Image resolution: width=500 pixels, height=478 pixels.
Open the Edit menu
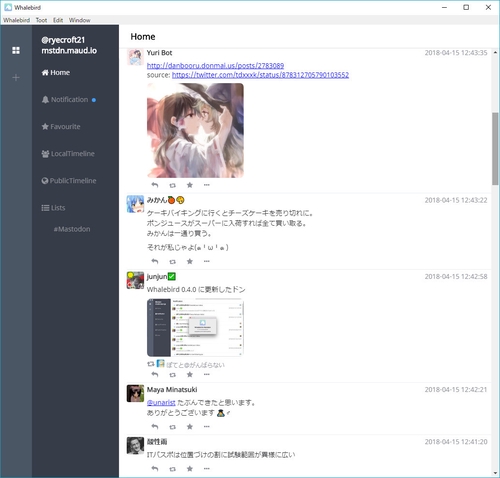tap(58, 20)
